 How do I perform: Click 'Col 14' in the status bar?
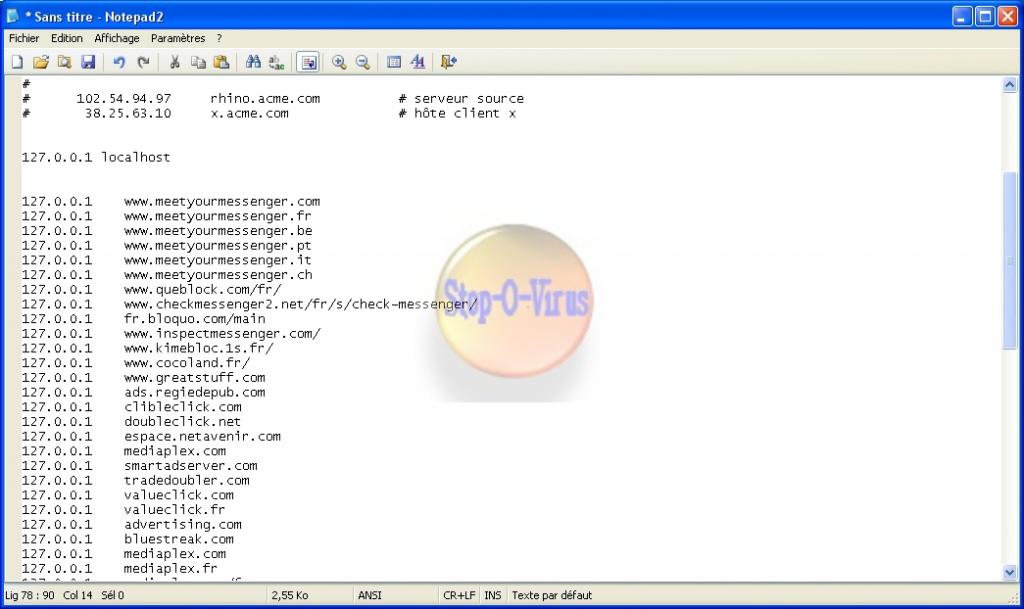78,595
